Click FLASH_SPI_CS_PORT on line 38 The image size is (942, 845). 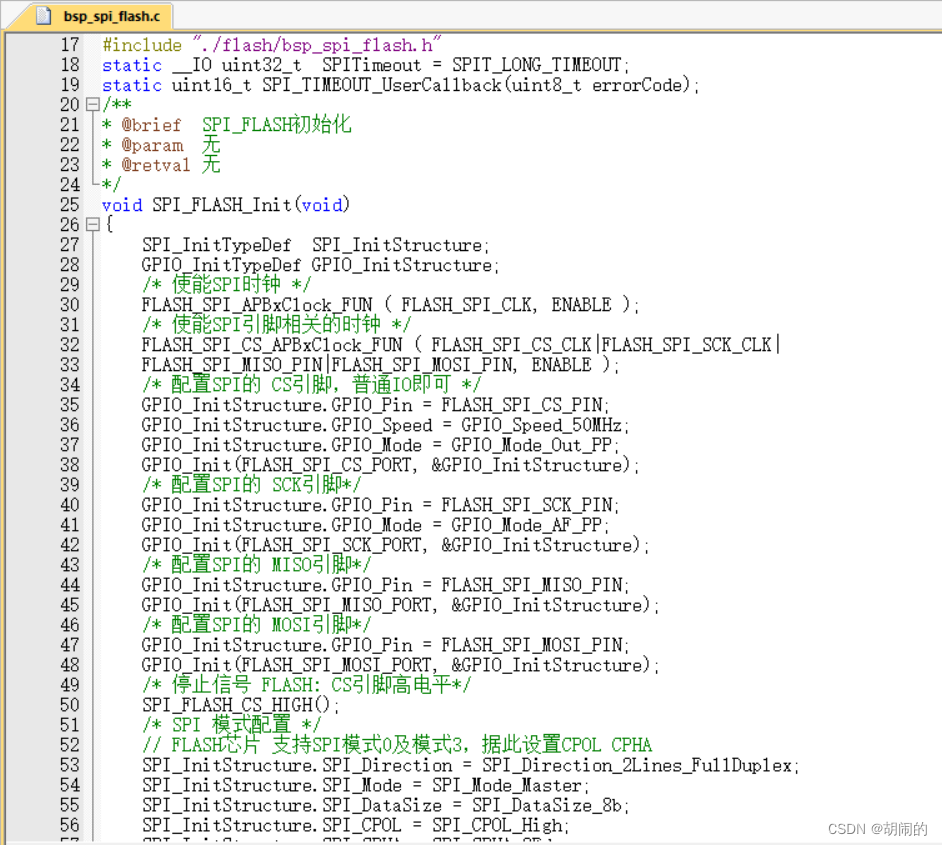326,465
